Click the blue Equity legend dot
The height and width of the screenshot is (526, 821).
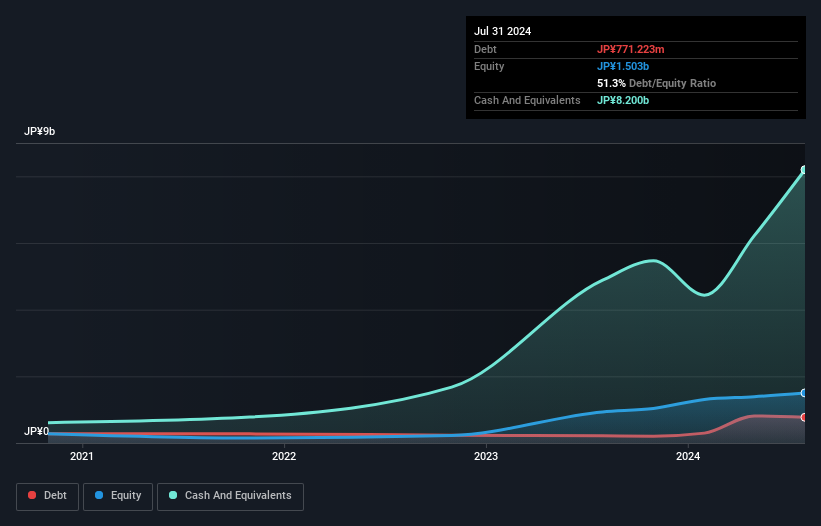pyautogui.click(x=99, y=495)
